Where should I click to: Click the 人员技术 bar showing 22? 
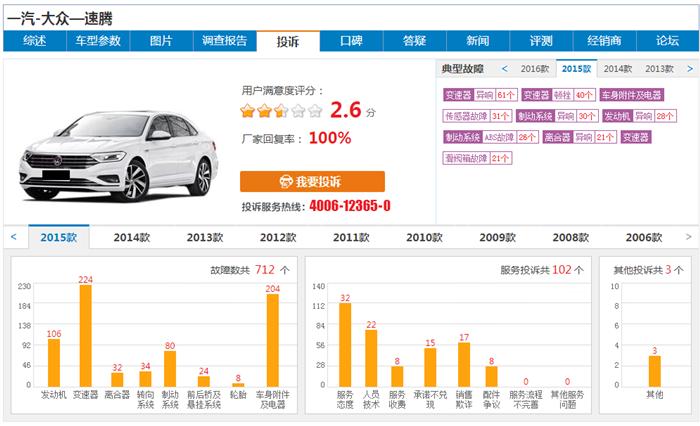371,358
